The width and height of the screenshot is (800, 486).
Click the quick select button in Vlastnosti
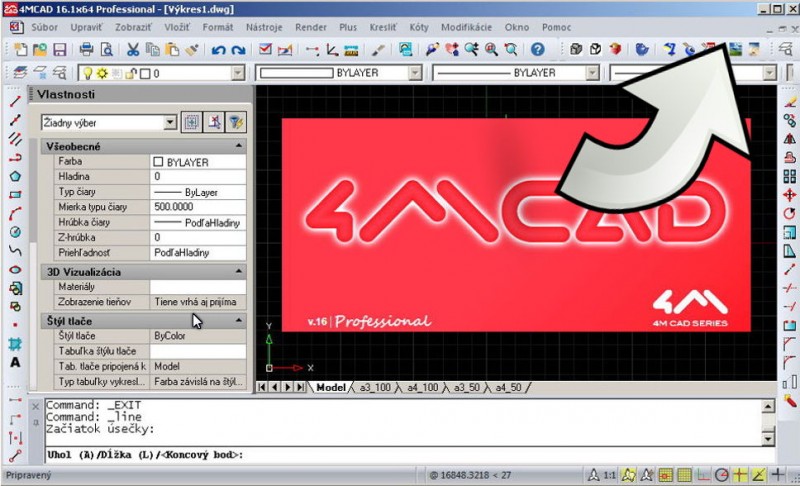pyautogui.click(x=192, y=122)
